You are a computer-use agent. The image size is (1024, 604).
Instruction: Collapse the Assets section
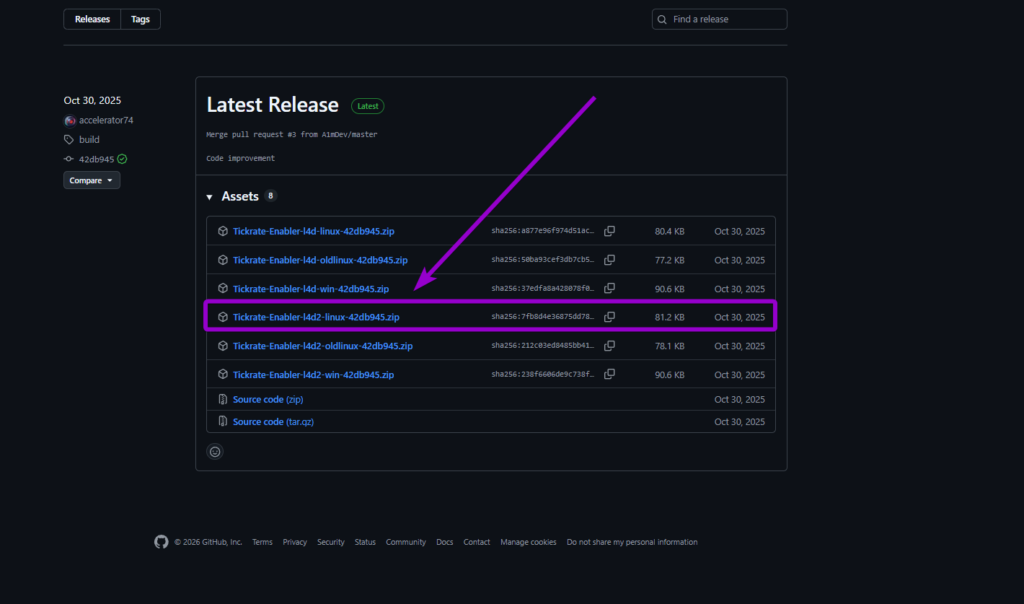point(210,196)
